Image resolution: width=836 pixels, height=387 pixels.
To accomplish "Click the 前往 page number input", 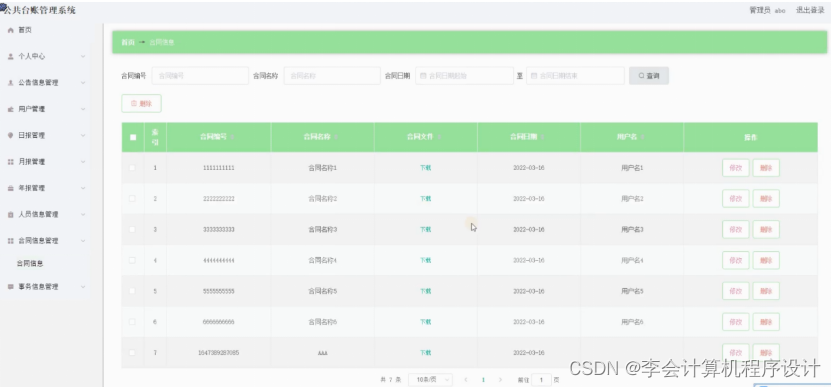I will [541, 380].
